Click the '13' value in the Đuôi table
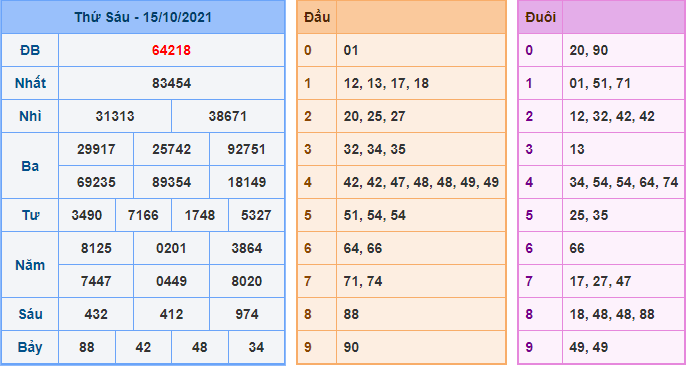686x366 pixels. 577,149
